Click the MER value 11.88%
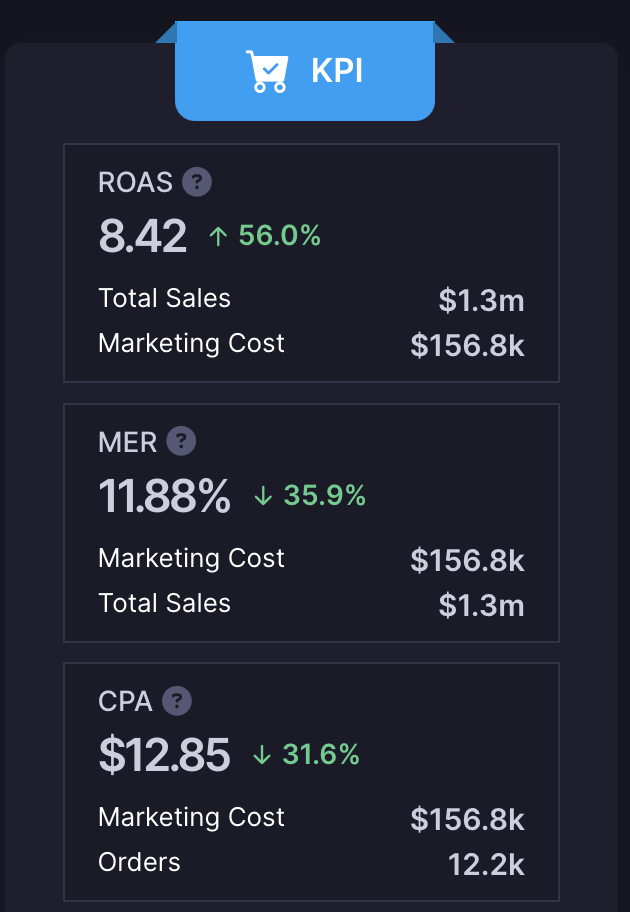The width and height of the screenshot is (630, 912). pyautogui.click(x=165, y=496)
